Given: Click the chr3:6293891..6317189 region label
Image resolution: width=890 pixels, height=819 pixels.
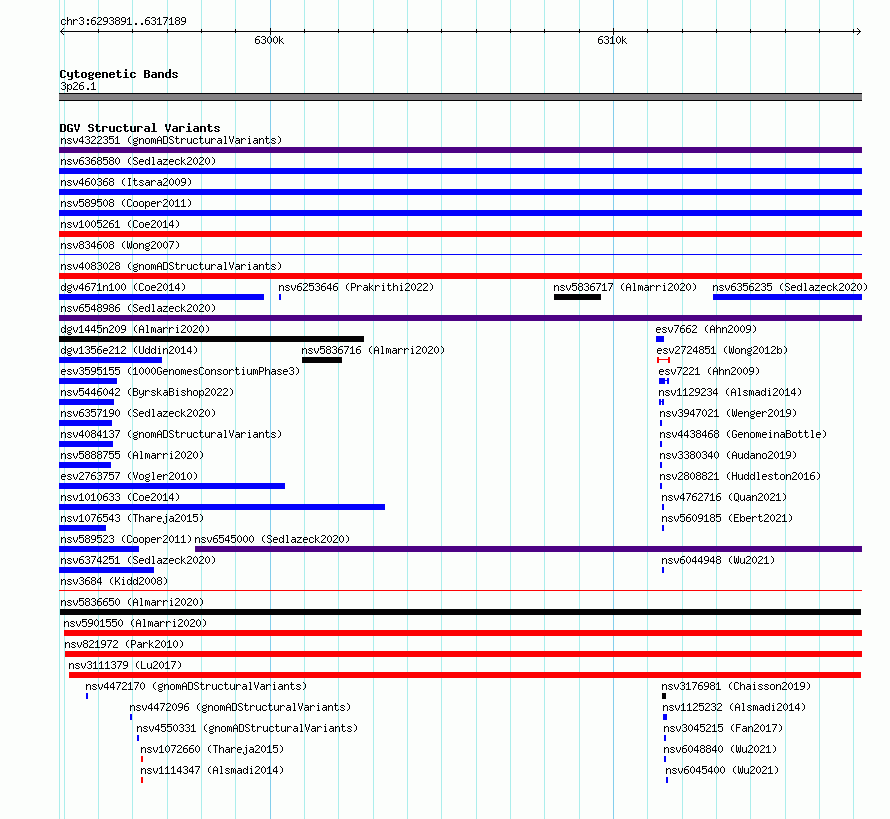Looking at the screenshot, I should (123, 21).
